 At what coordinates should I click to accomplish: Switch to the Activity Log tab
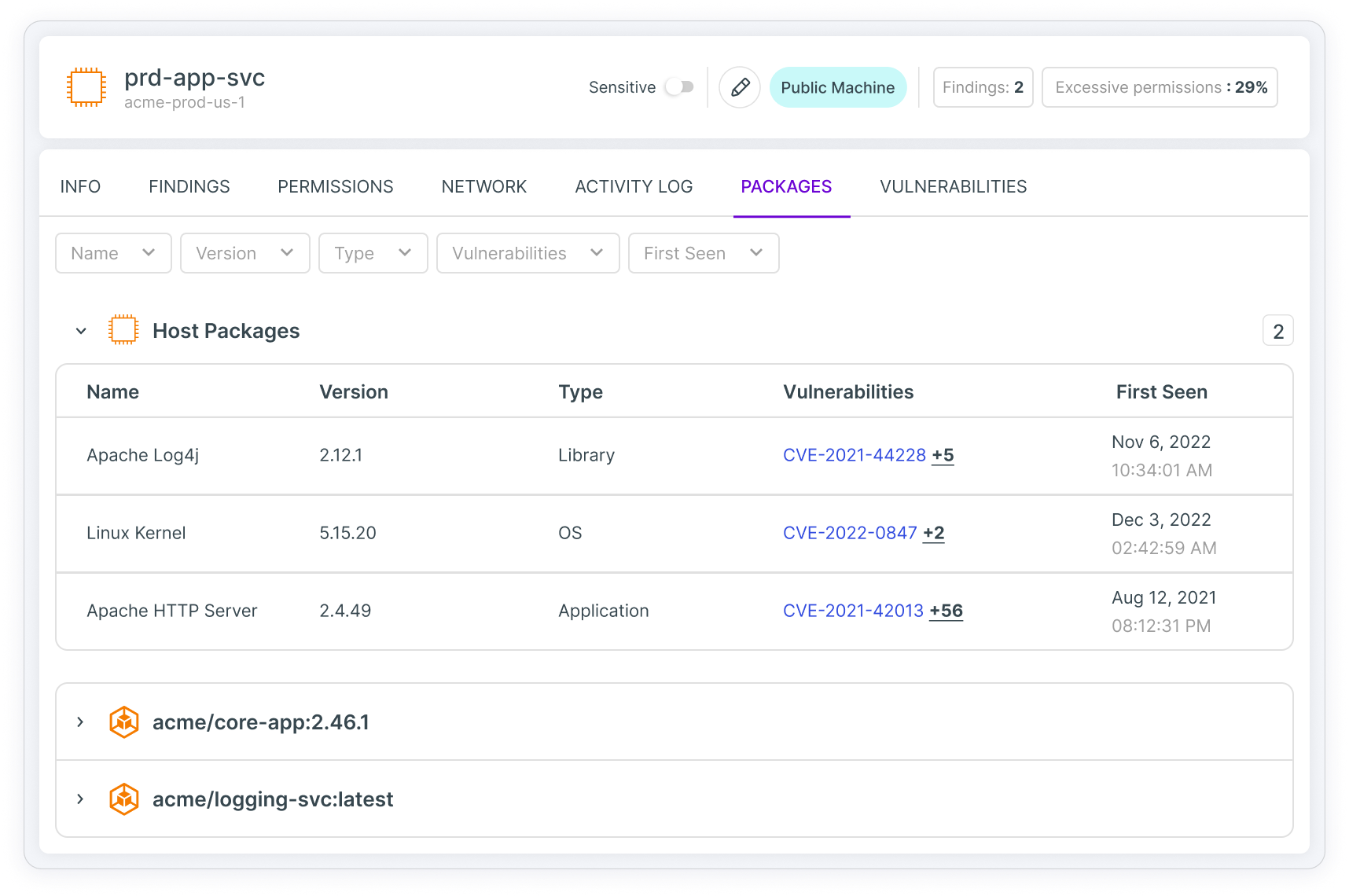[634, 186]
